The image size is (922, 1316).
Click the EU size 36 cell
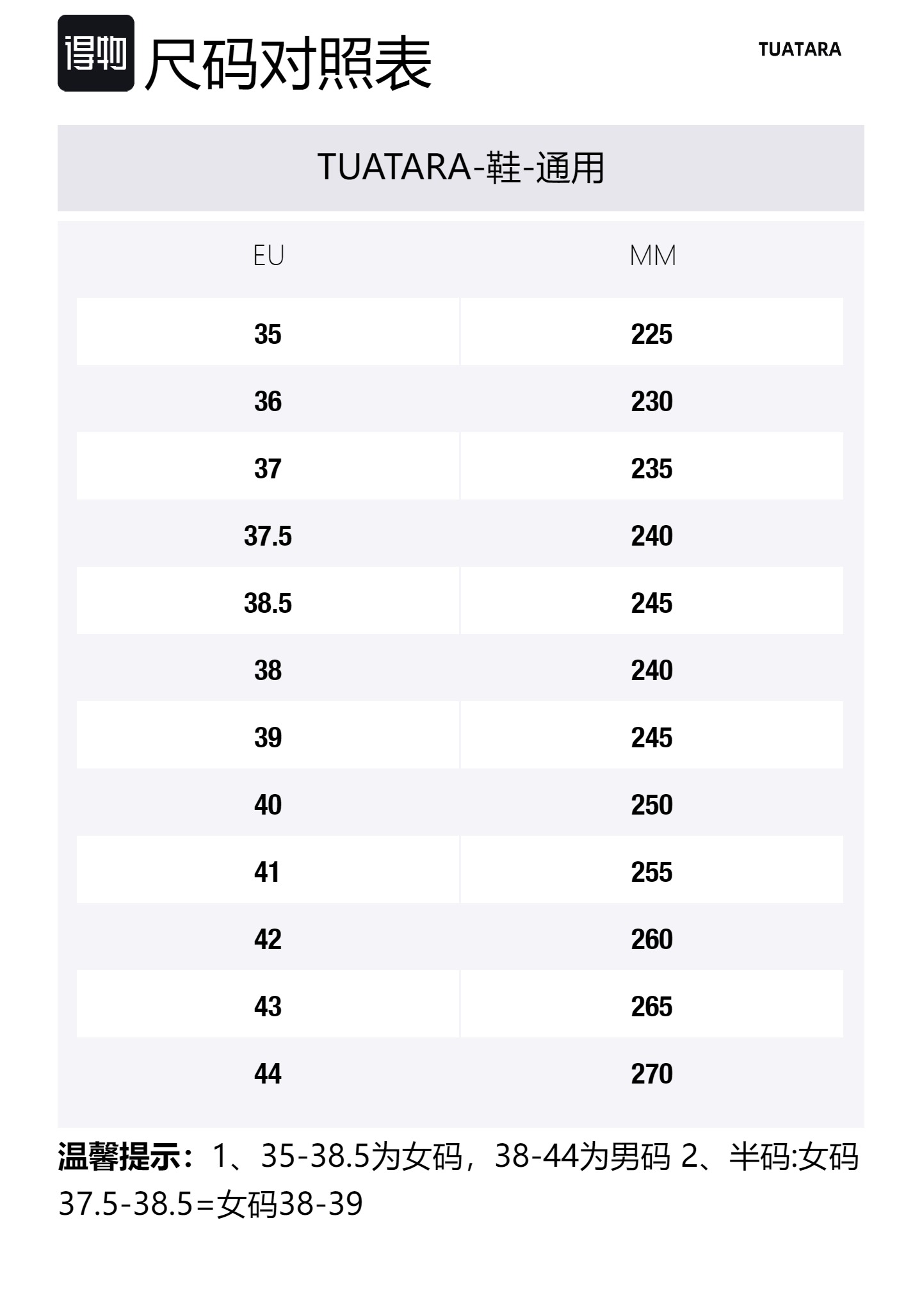tap(268, 402)
